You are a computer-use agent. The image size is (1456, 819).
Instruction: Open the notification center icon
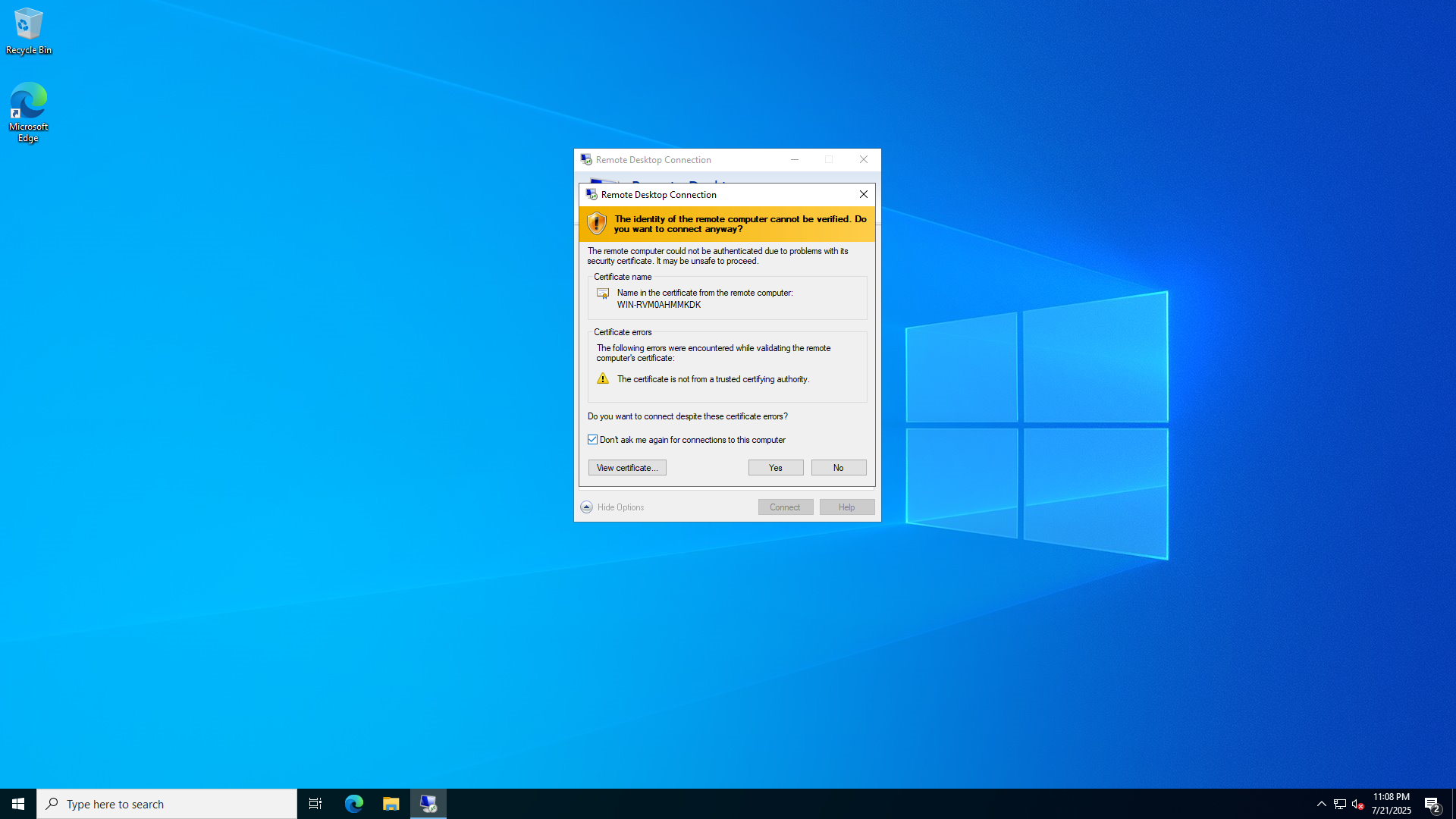click(1432, 804)
